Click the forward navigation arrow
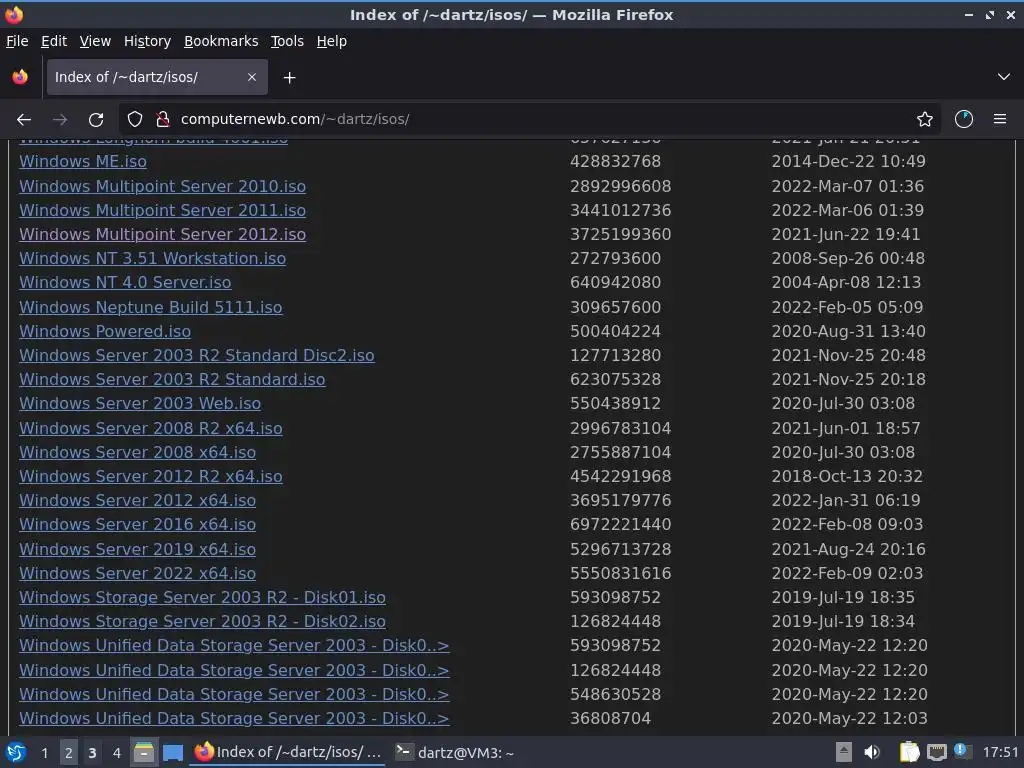The image size is (1024, 768). pyautogui.click(x=60, y=120)
